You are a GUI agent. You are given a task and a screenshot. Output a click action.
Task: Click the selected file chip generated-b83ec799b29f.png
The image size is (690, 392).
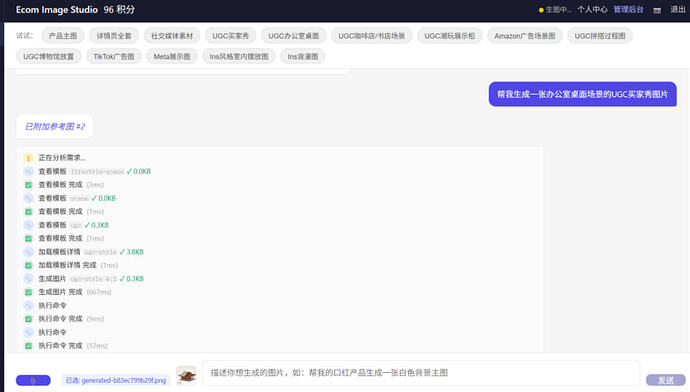[116, 381]
